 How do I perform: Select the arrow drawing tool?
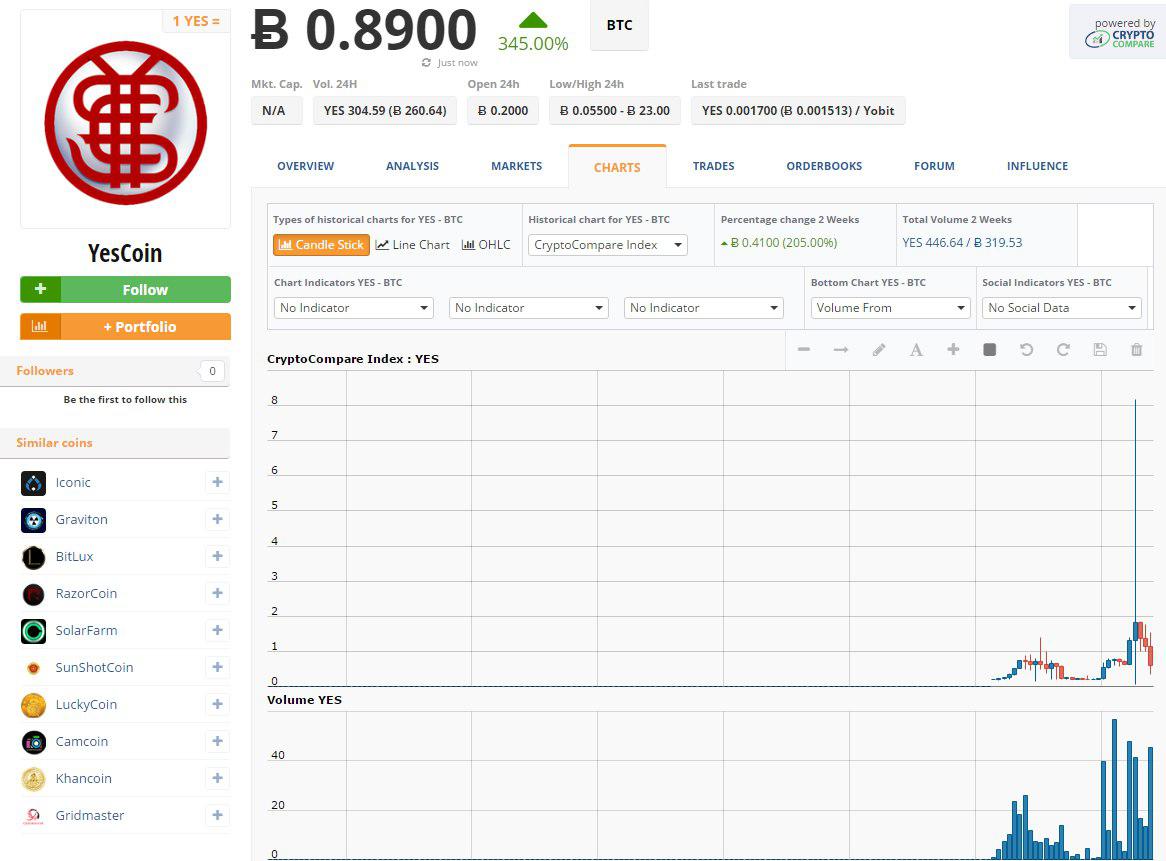(x=841, y=349)
